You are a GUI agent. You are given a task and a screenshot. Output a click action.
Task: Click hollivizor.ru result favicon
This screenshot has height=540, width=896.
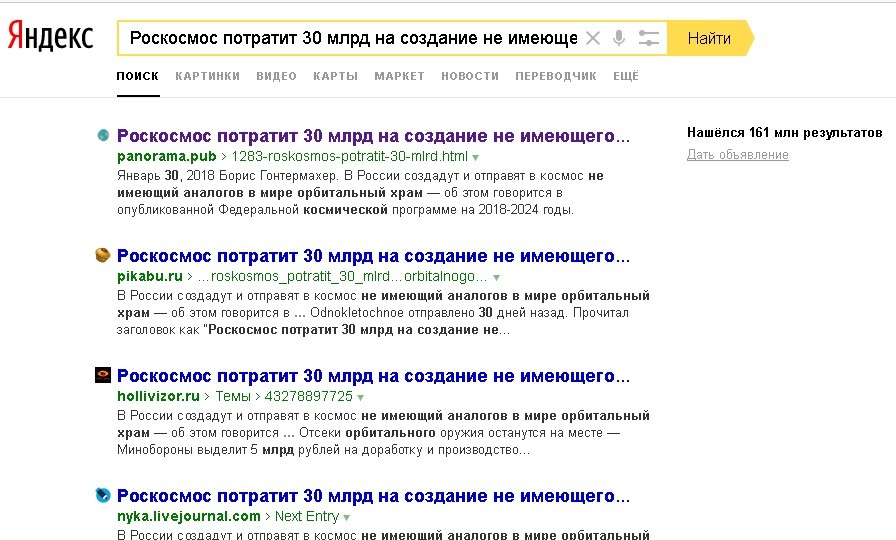tap(103, 375)
